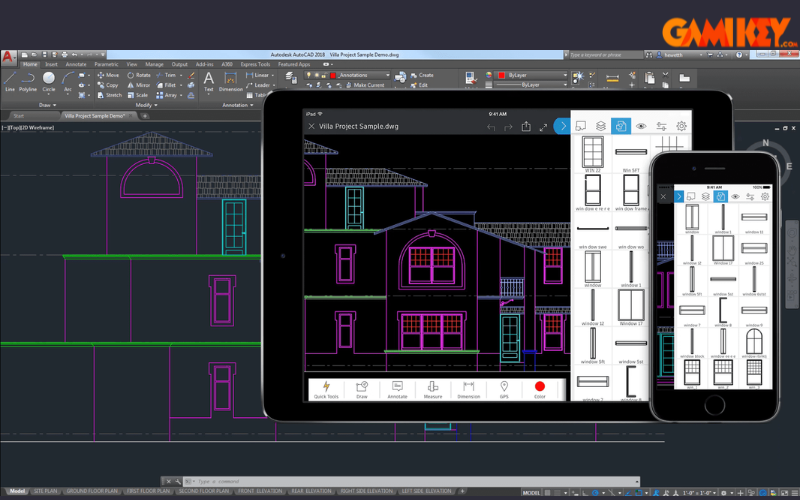800x500 pixels.
Task: Open the Express Tools ribbon tab
Action: pos(255,64)
